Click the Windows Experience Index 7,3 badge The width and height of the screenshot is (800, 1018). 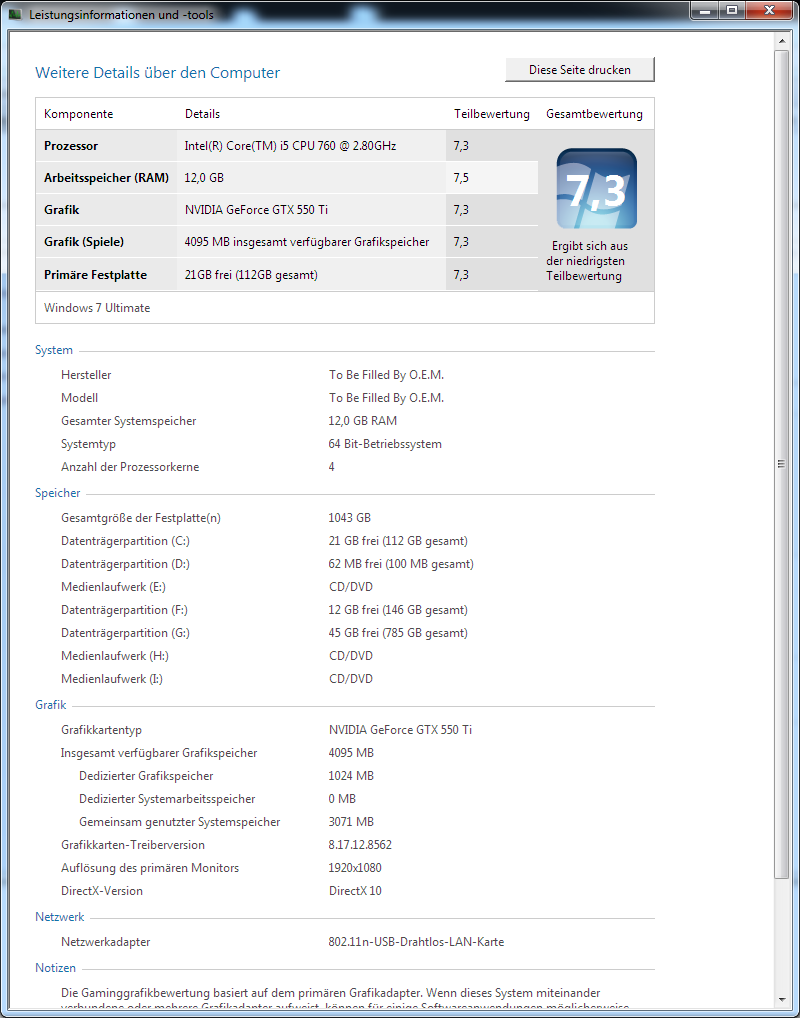pyautogui.click(x=597, y=189)
